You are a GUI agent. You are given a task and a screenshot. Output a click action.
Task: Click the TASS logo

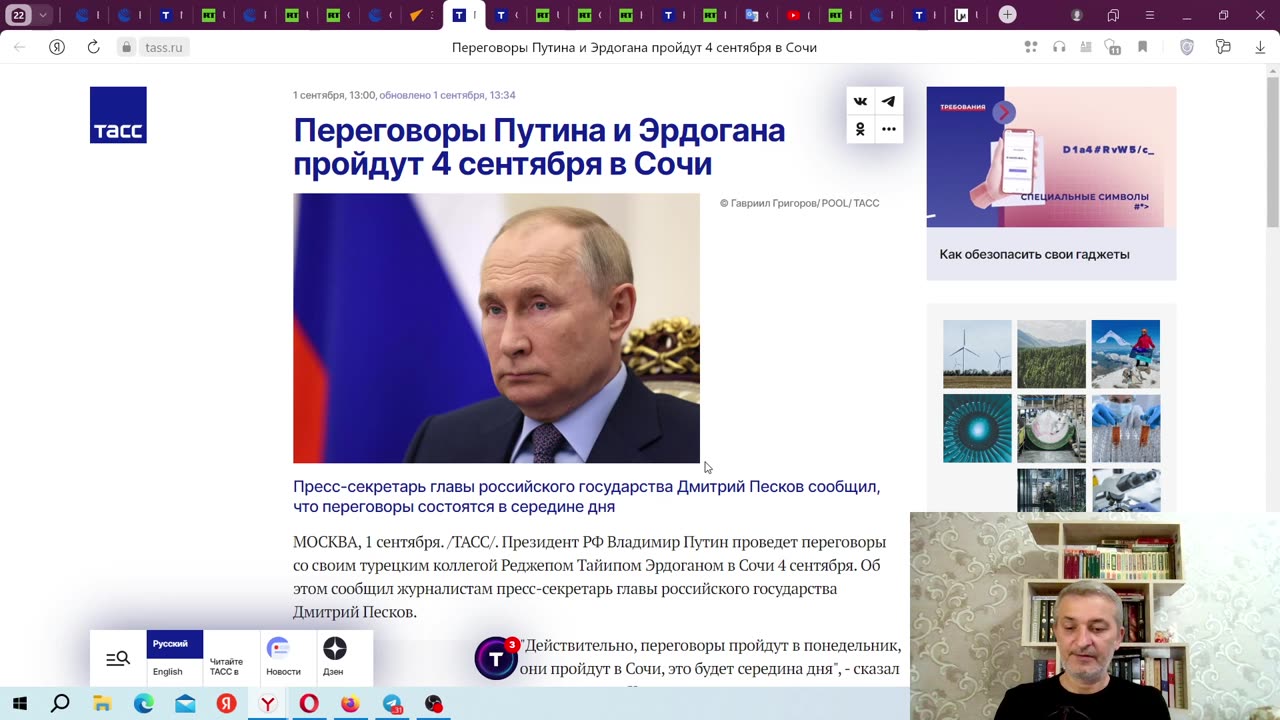tap(118, 115)
